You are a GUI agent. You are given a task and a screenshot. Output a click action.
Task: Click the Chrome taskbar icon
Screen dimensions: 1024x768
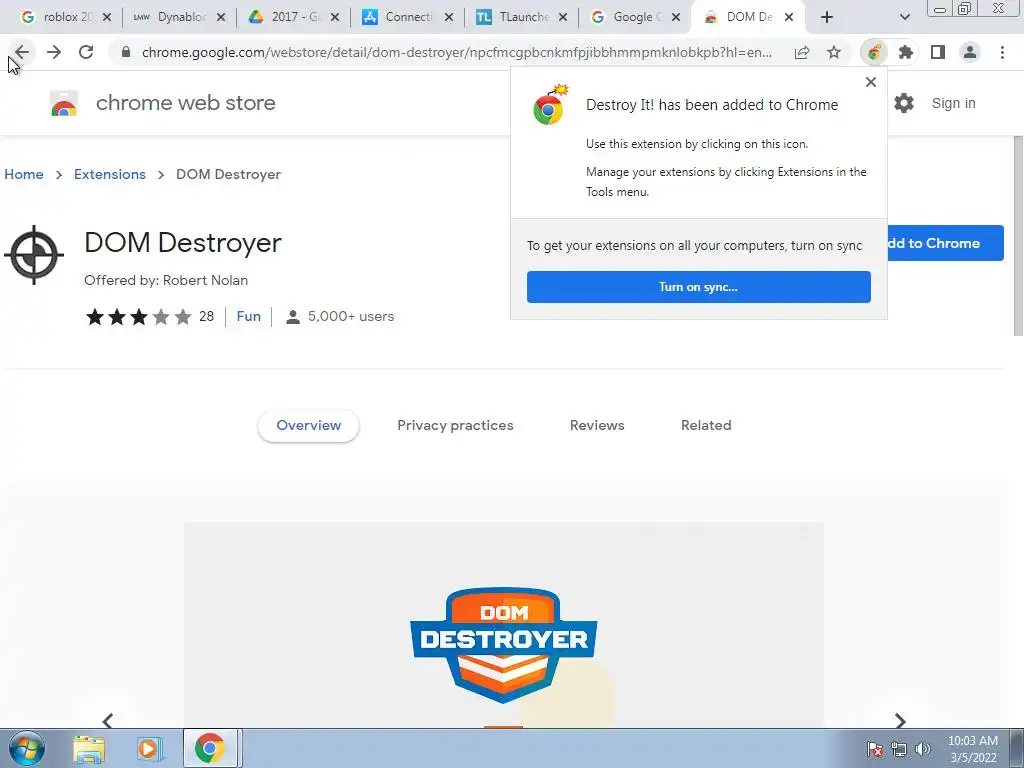coord(210,748)
